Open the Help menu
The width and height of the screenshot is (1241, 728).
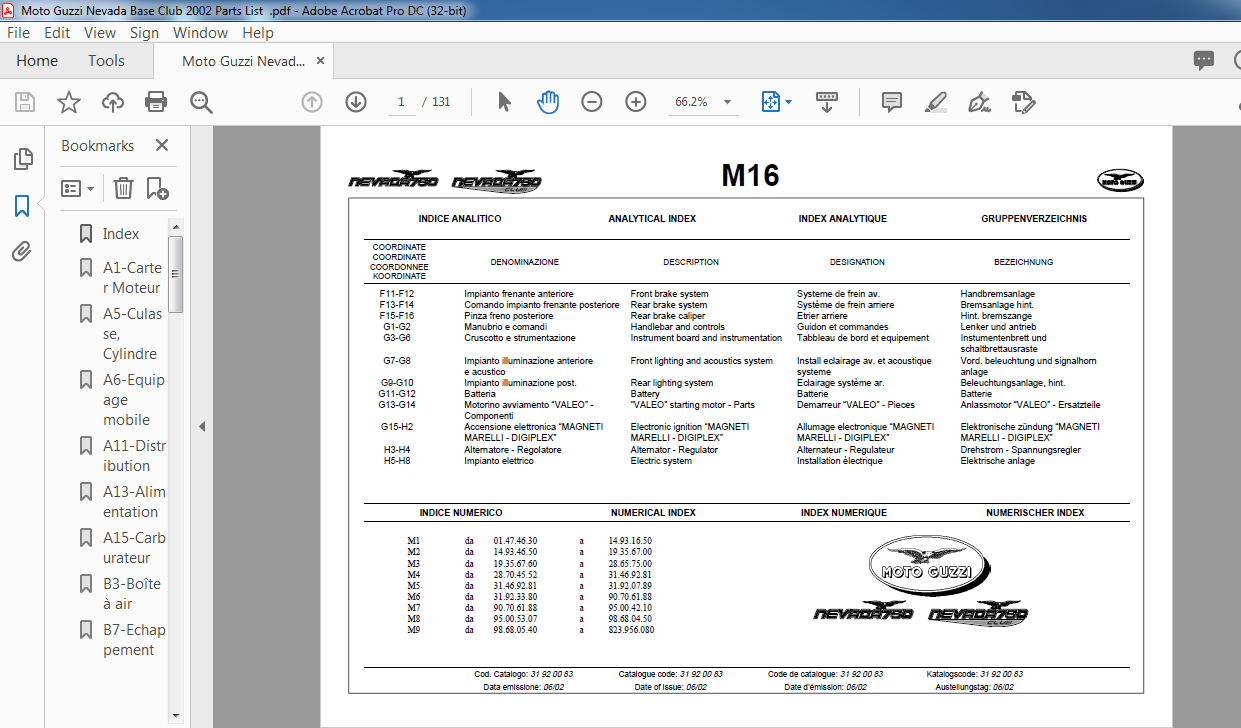click(x=258, y=32)
